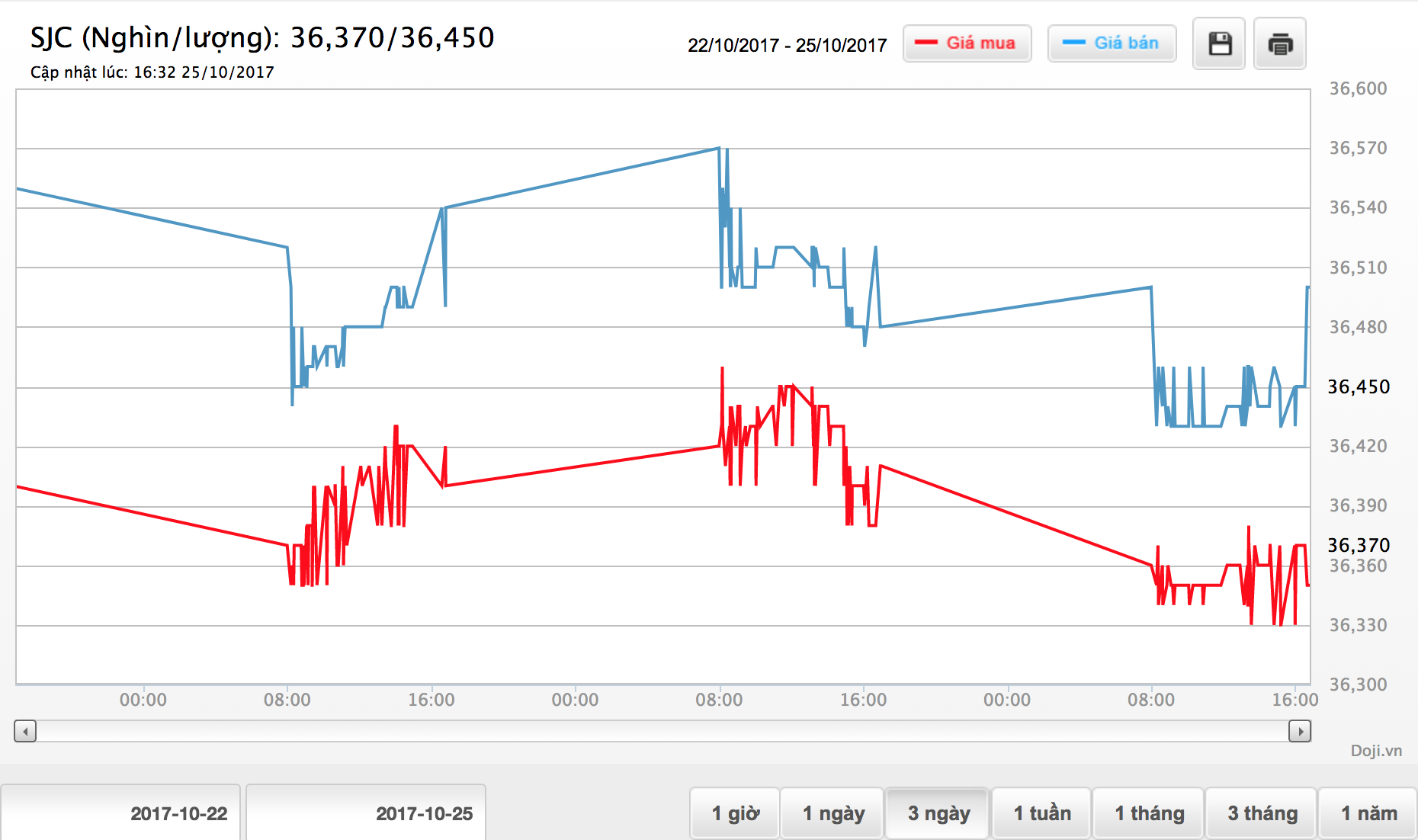The image size is (1418, 840).
Task: Select the 3 tháng time range
Action: 1262,813
